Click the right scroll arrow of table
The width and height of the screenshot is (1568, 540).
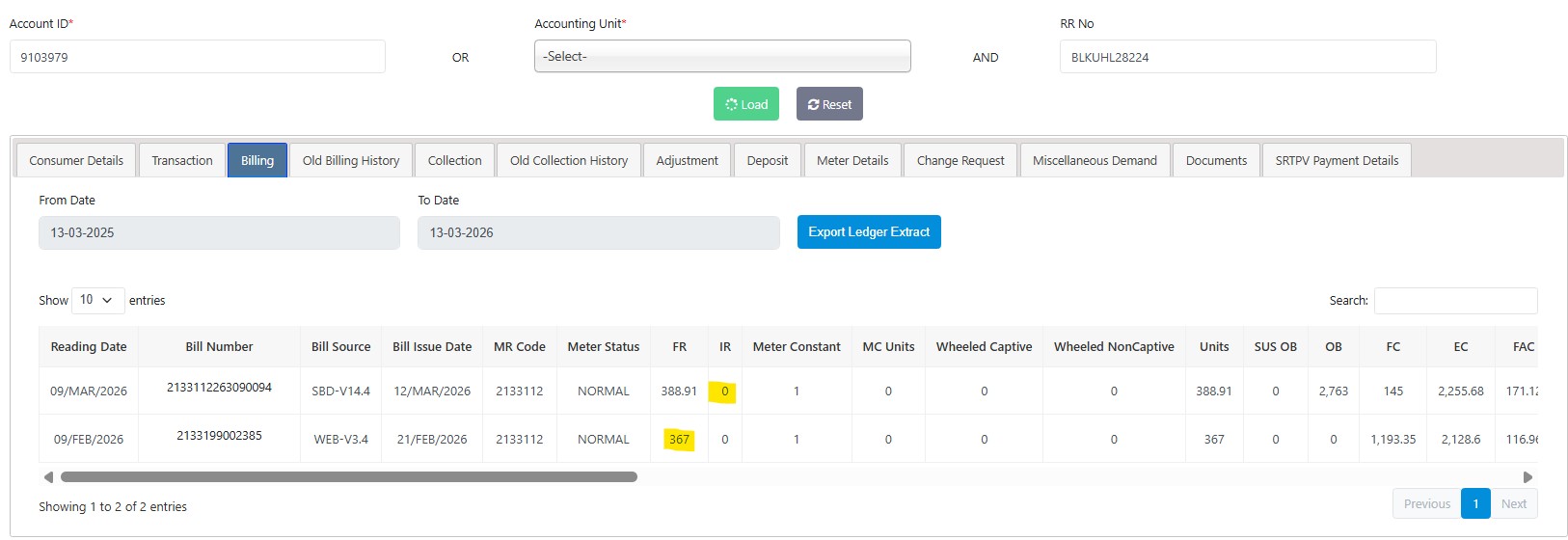pos(1527,477)
